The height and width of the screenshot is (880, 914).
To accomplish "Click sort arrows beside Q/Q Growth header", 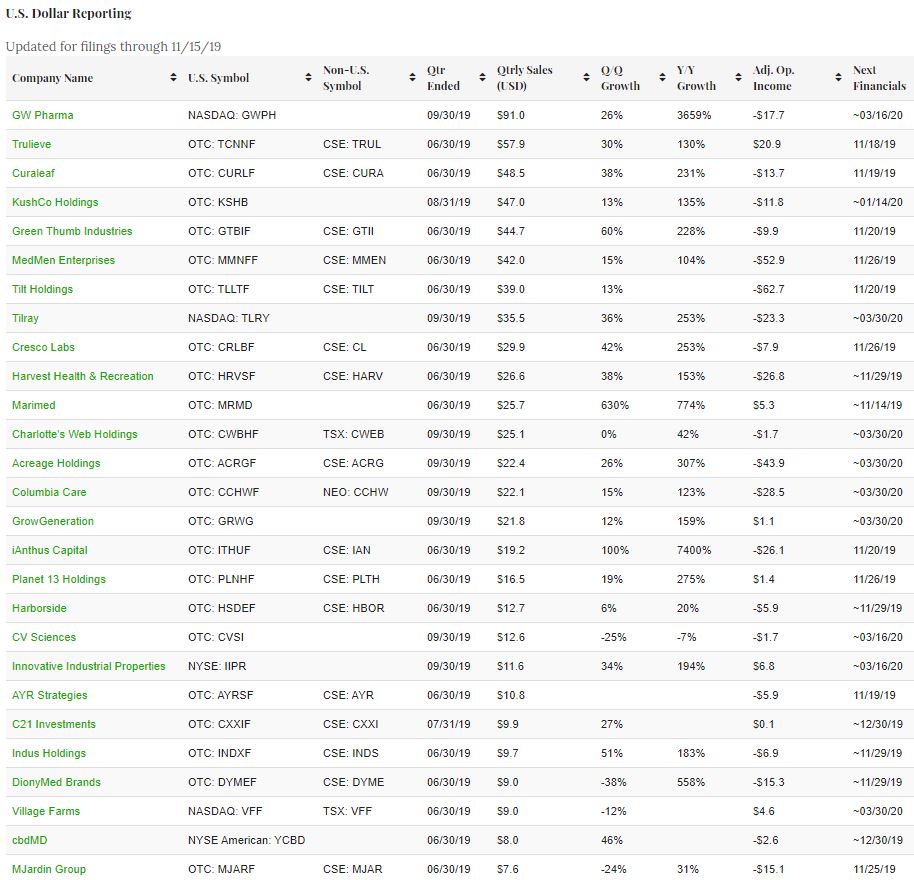I will [x=662, y=78].
